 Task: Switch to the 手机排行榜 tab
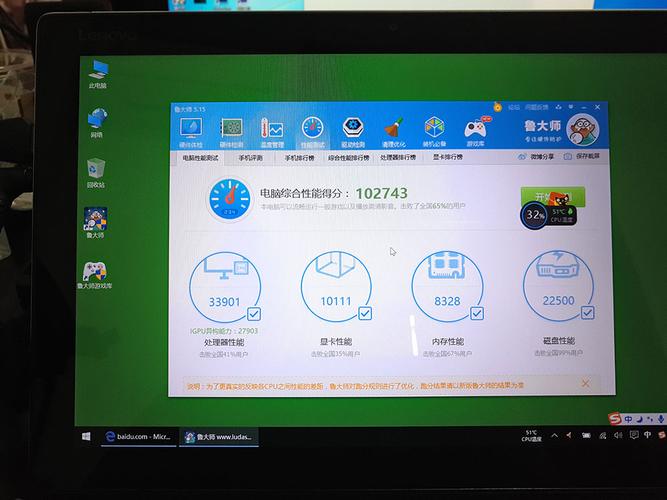click(299, 158)
